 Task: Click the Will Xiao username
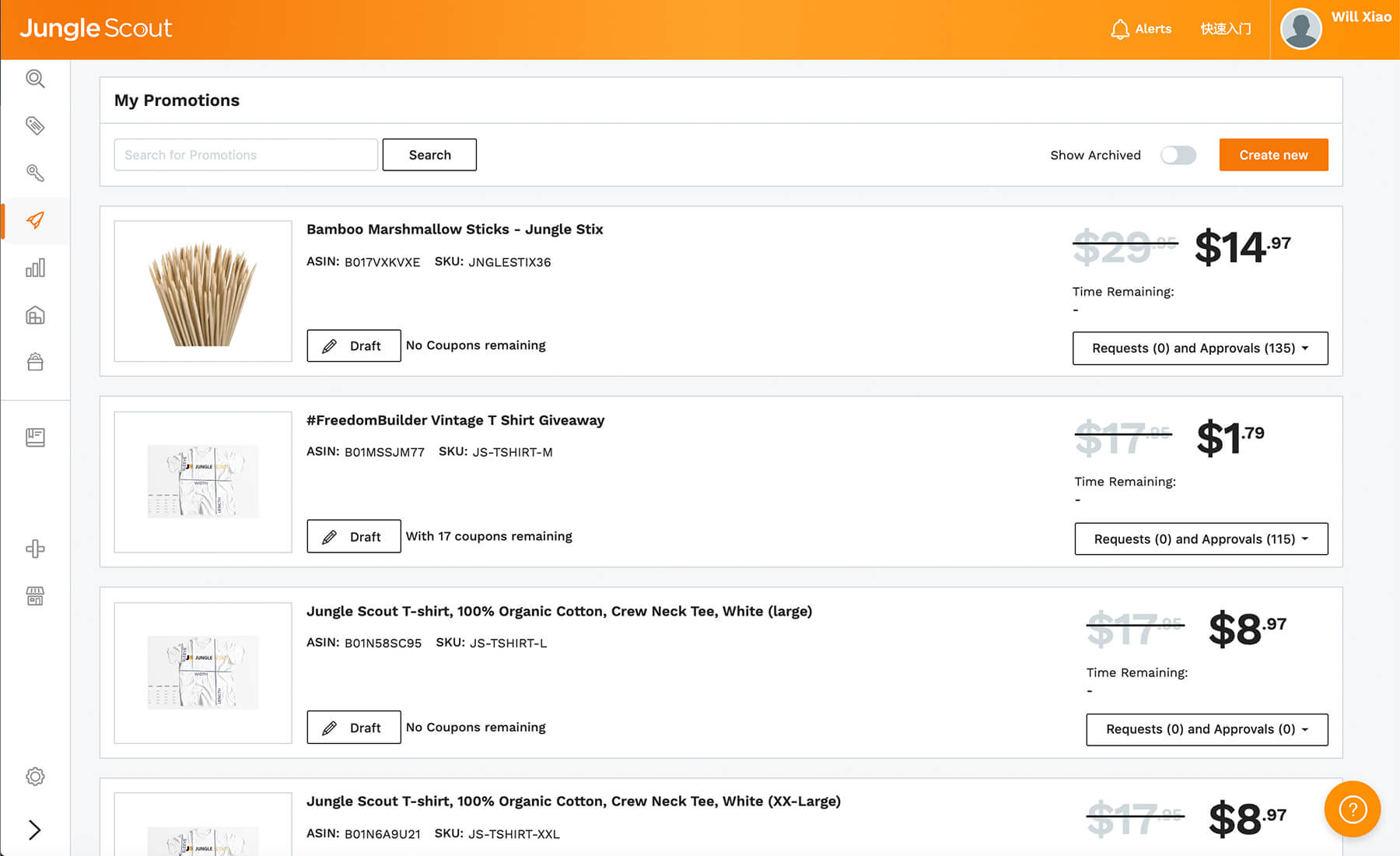pyautogui.click(x=1361, y=17)
